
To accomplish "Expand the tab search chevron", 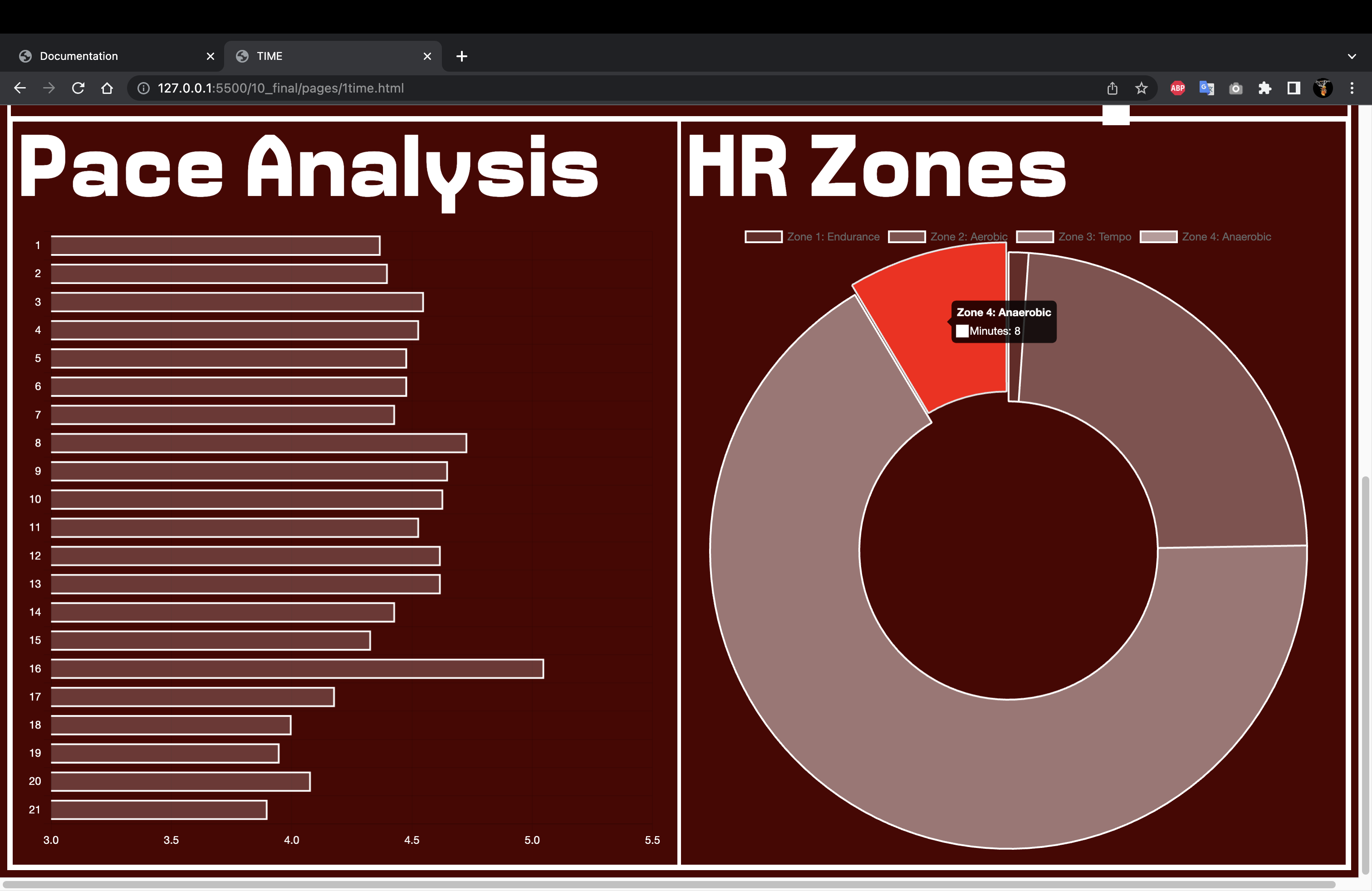I will [x=1352, y=56].
